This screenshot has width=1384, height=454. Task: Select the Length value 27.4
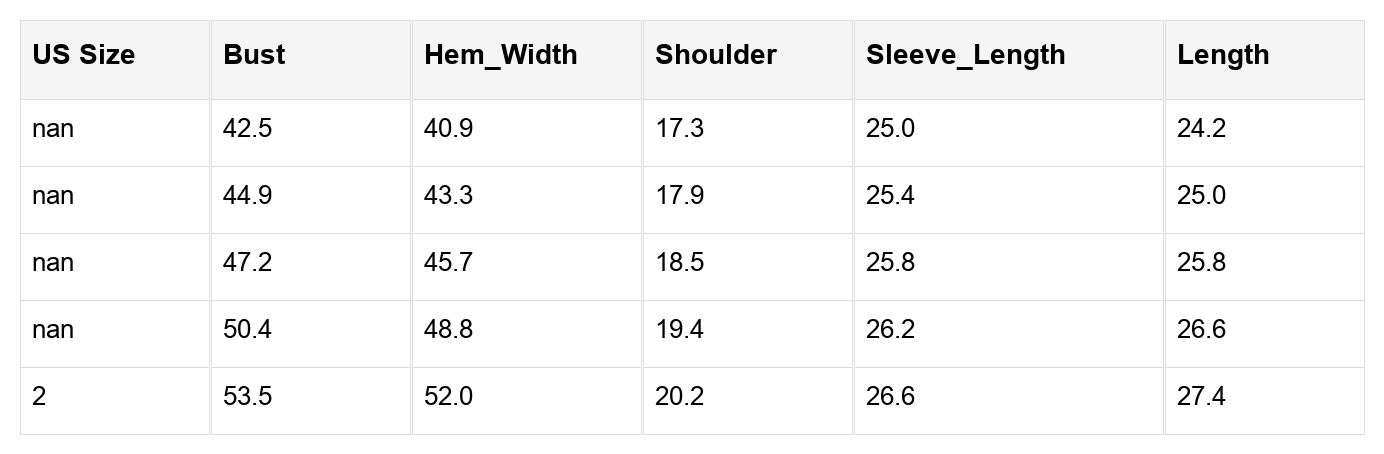[x=1201, y=397]
